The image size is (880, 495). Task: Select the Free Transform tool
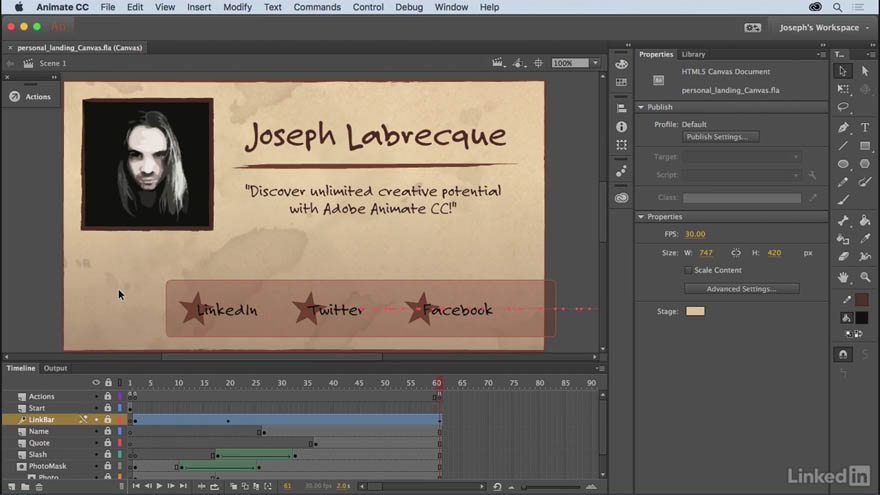click(843, 89)
